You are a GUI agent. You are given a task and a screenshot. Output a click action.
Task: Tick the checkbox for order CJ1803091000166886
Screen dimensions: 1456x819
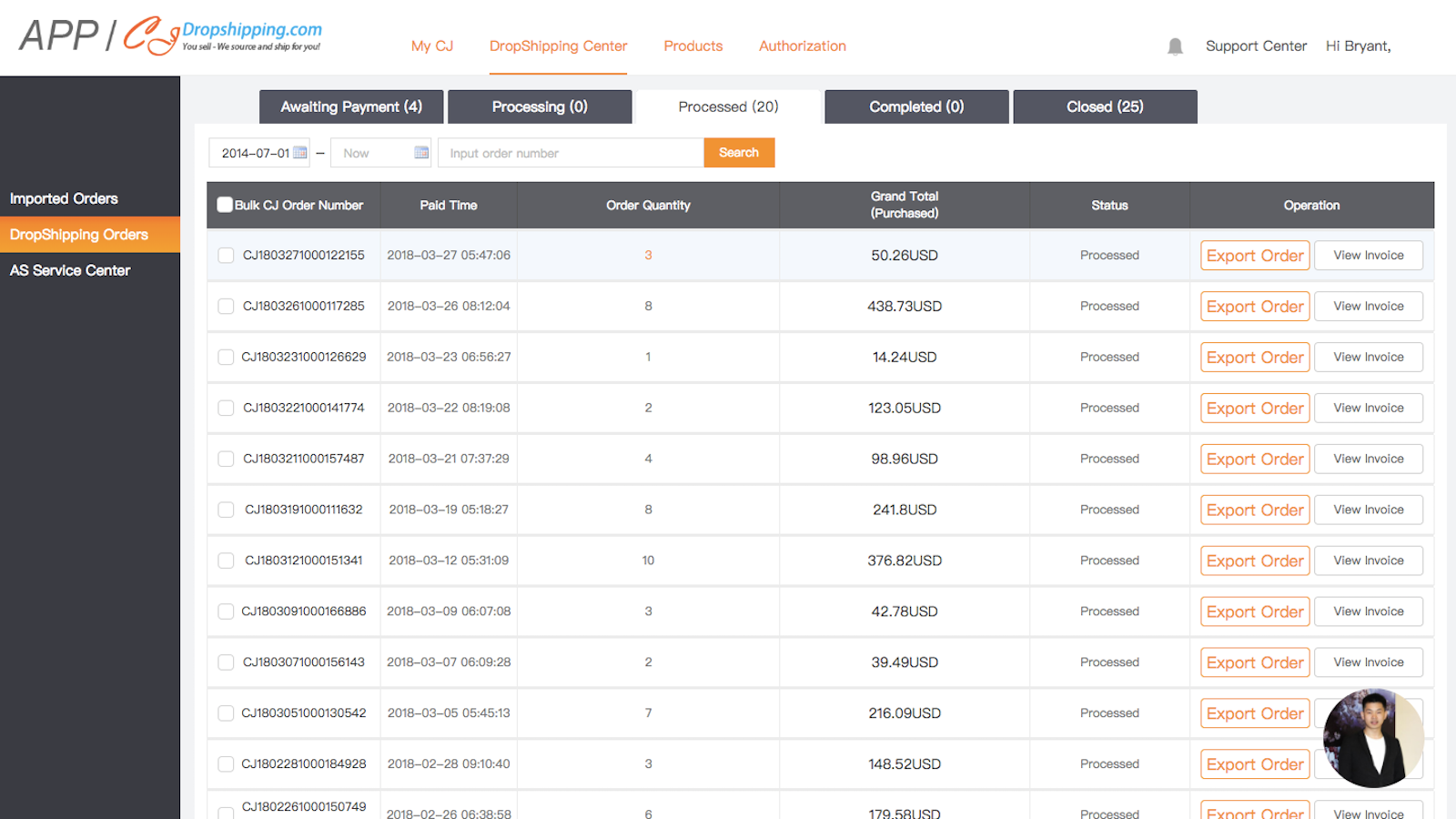(x=226, y=612)
